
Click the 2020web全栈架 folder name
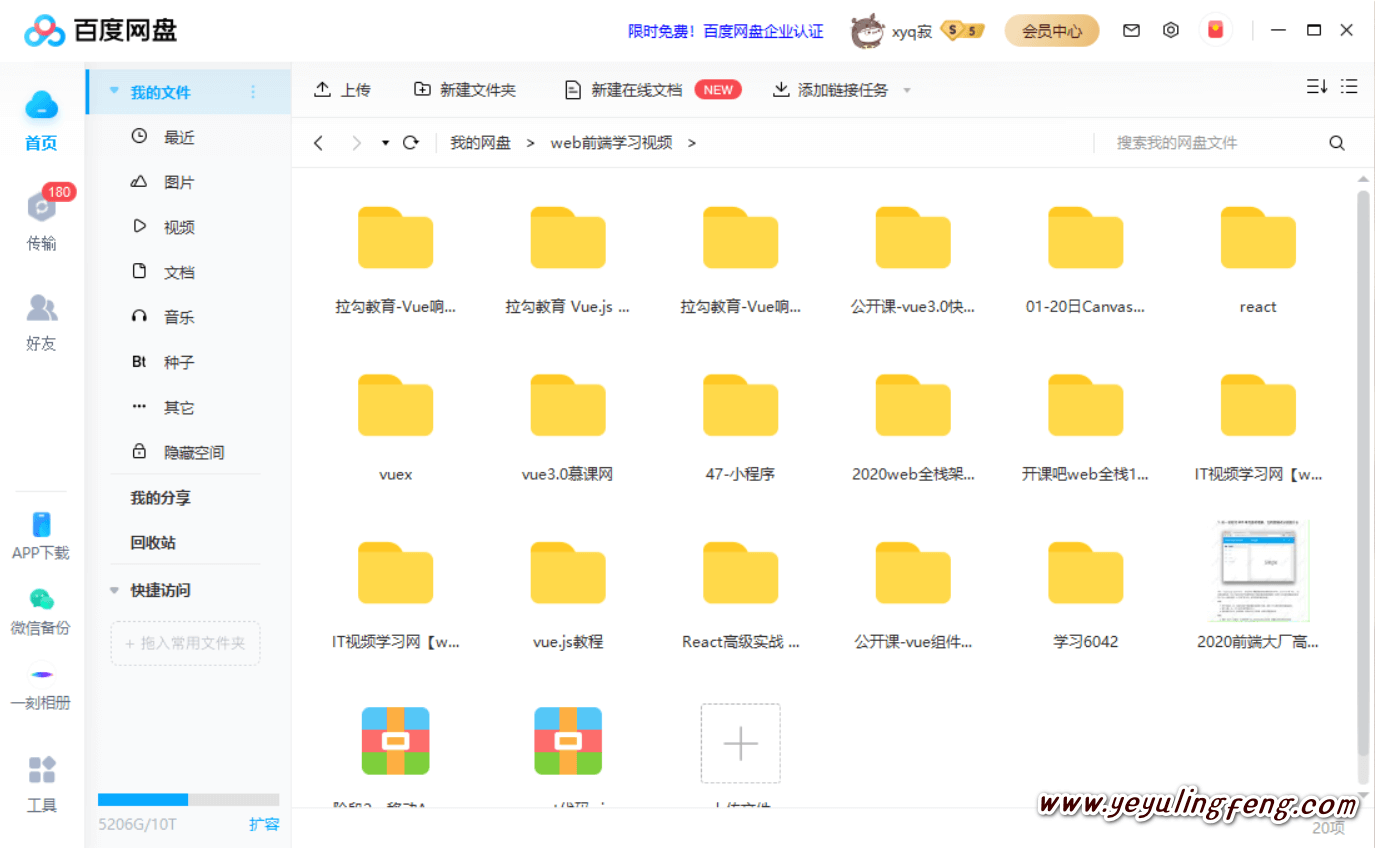click(913, 474)
